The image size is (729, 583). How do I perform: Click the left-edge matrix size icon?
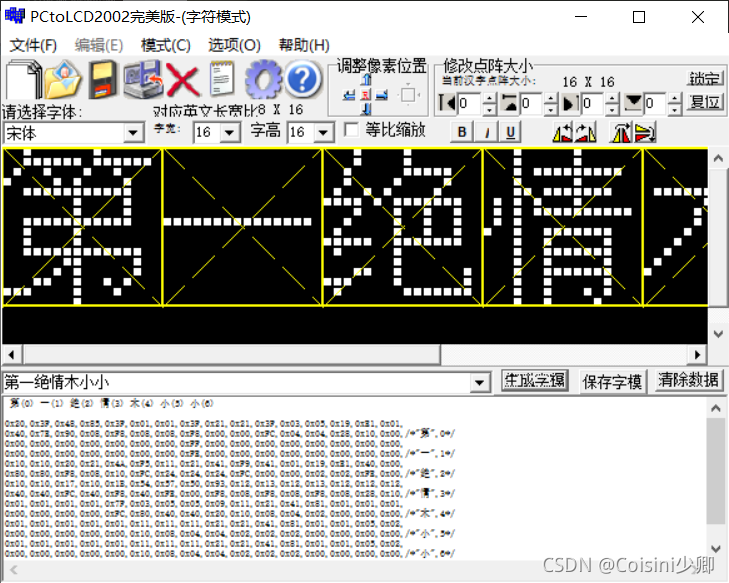(x=447, y=102)
